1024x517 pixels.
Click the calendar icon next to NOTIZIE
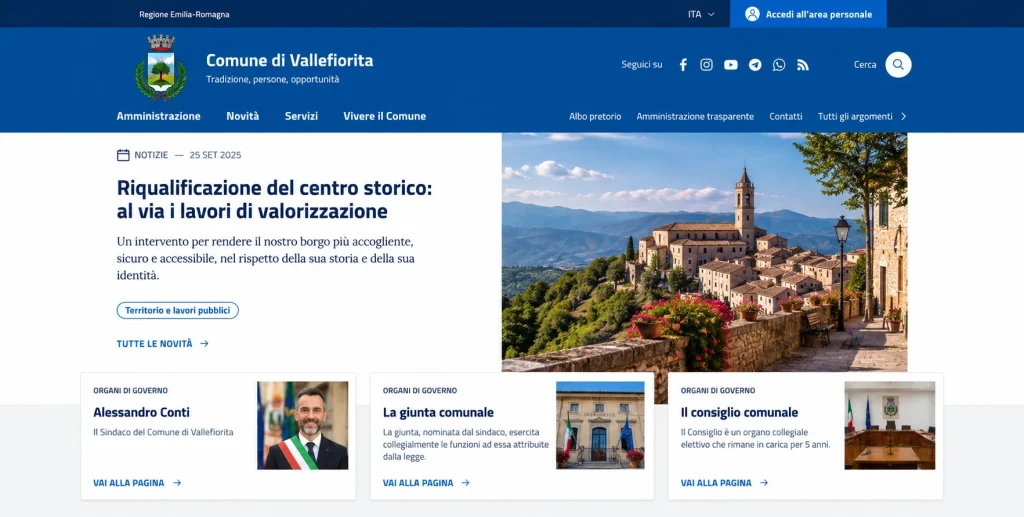click(x=123, y=155)
